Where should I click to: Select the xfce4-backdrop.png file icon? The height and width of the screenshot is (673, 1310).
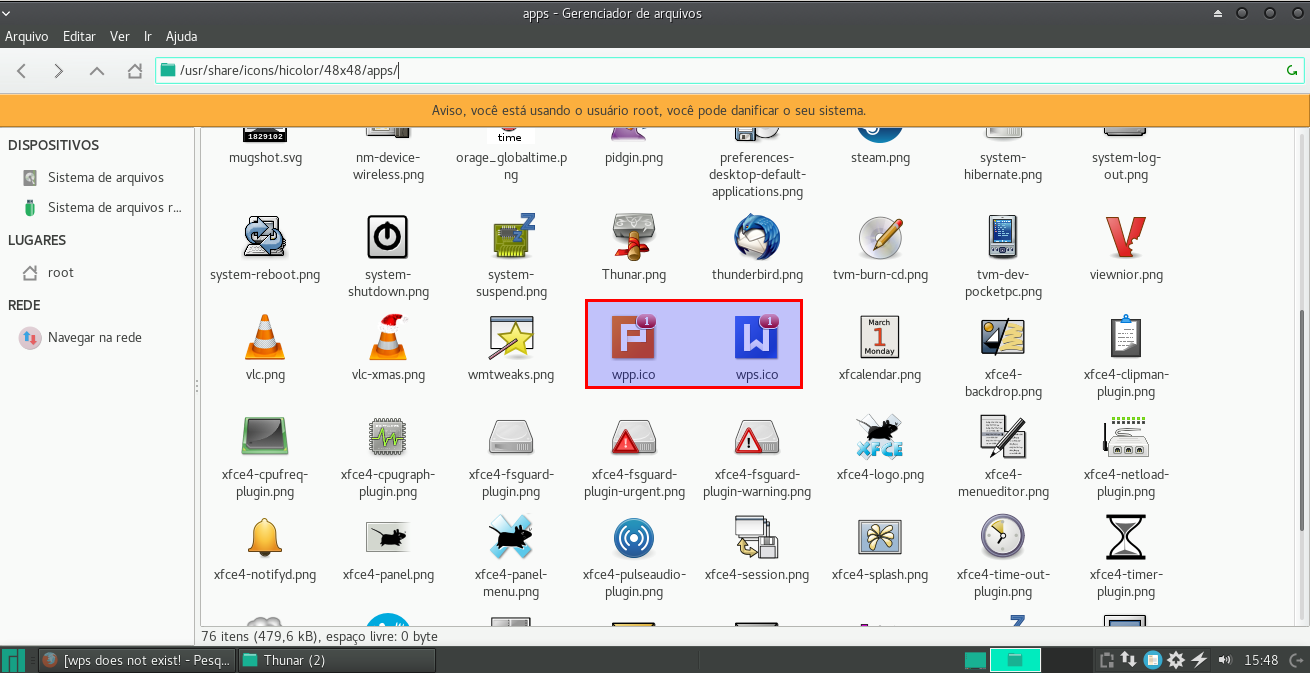[x=1003, y=337]
